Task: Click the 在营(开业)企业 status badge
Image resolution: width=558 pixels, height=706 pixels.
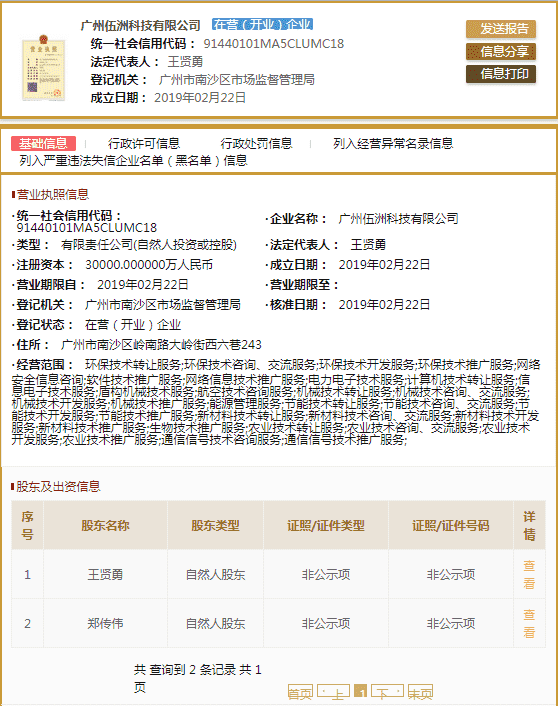Action: tap(263, 24)
